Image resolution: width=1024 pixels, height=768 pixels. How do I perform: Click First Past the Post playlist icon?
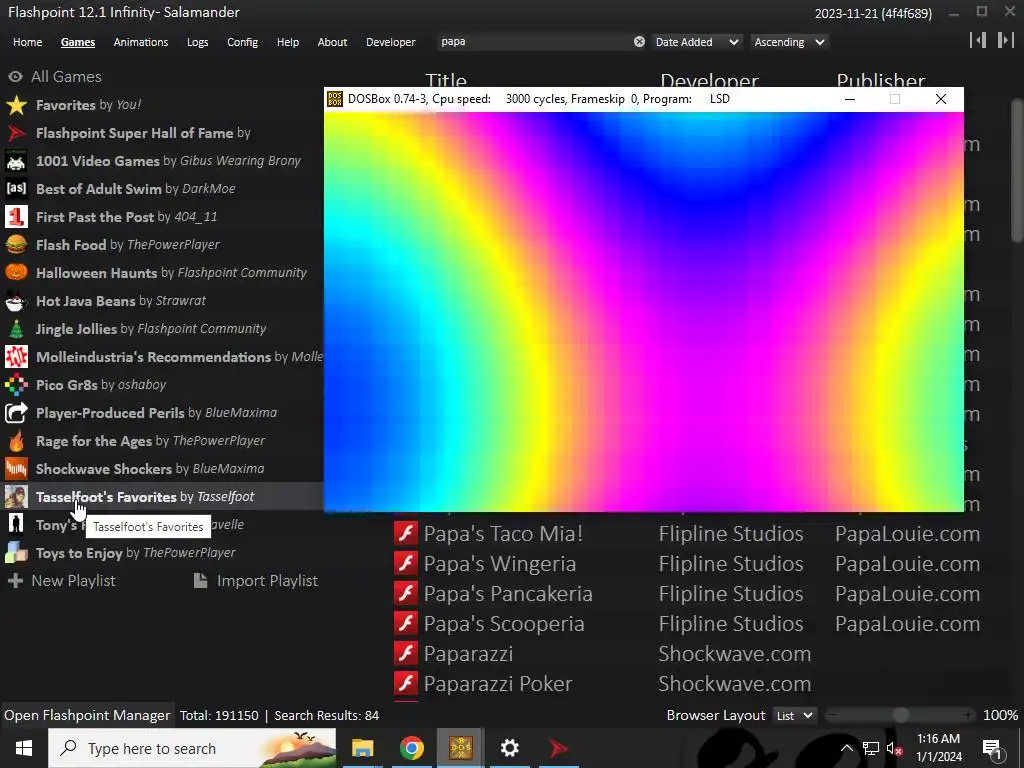(16, 217)
